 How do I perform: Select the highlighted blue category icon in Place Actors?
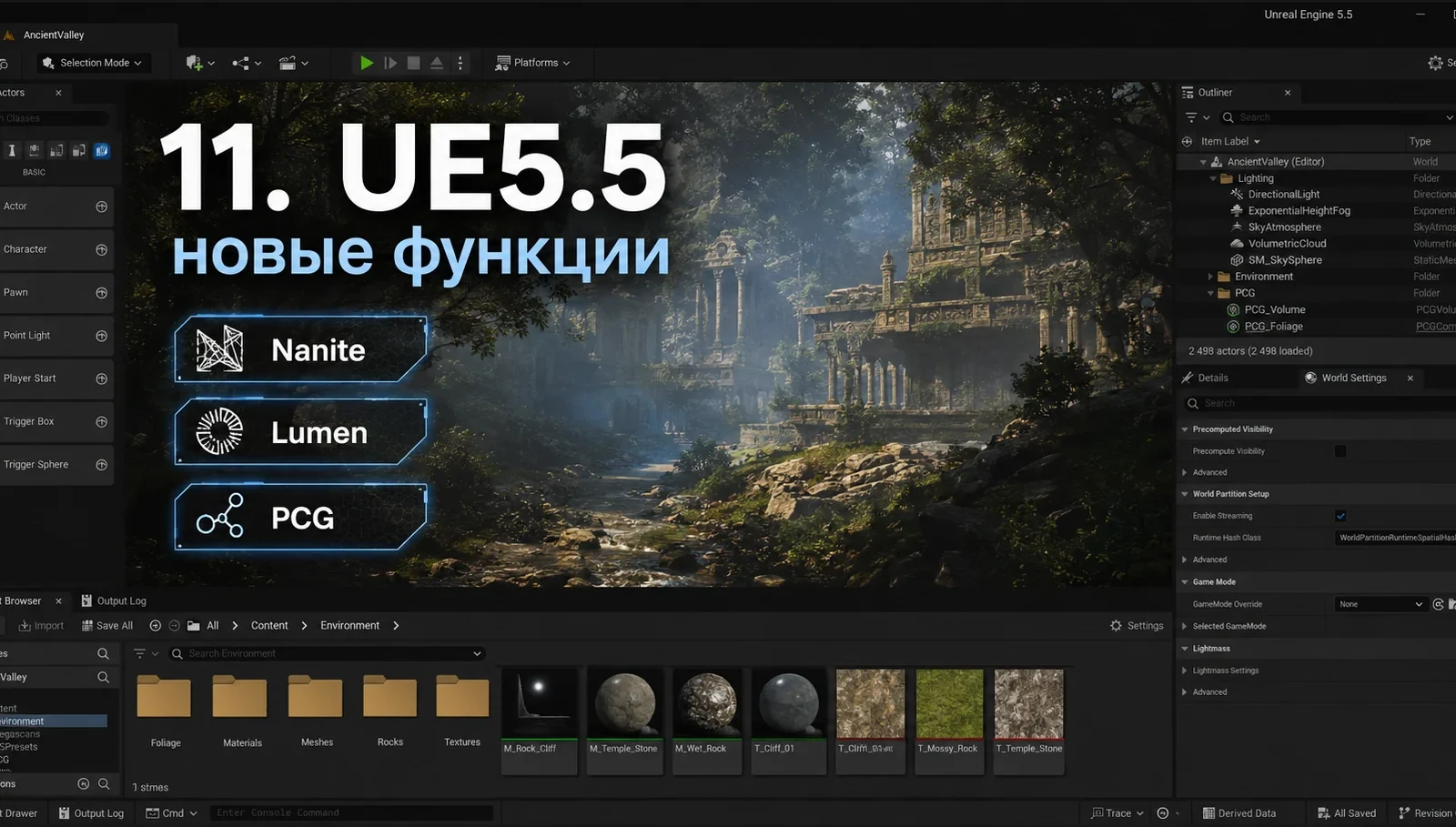tap(102, 150)
